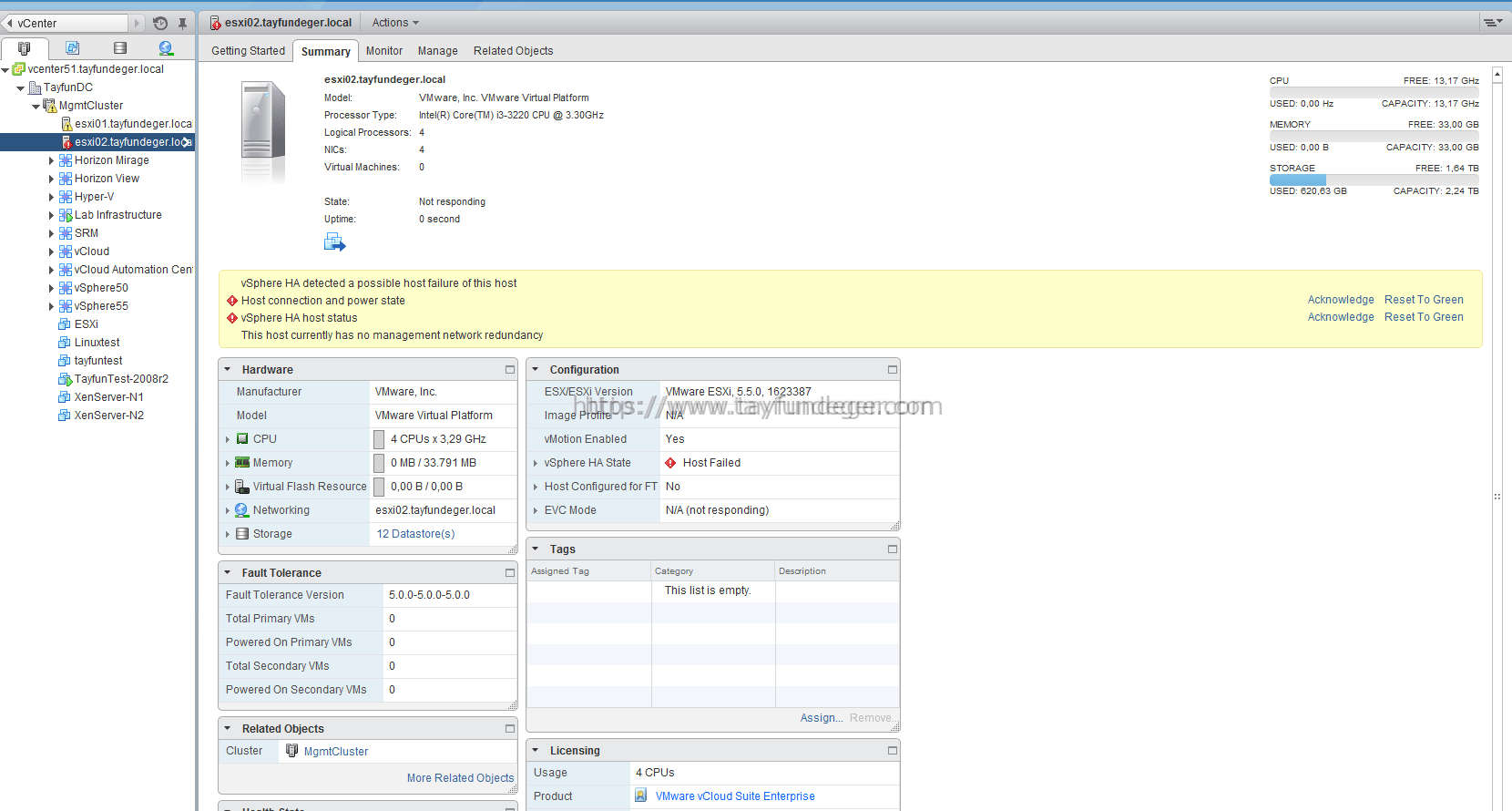The height and width of the screenshot is (811, 1512).
Task: Click More Related Objects link
Action: pos(460,778)
